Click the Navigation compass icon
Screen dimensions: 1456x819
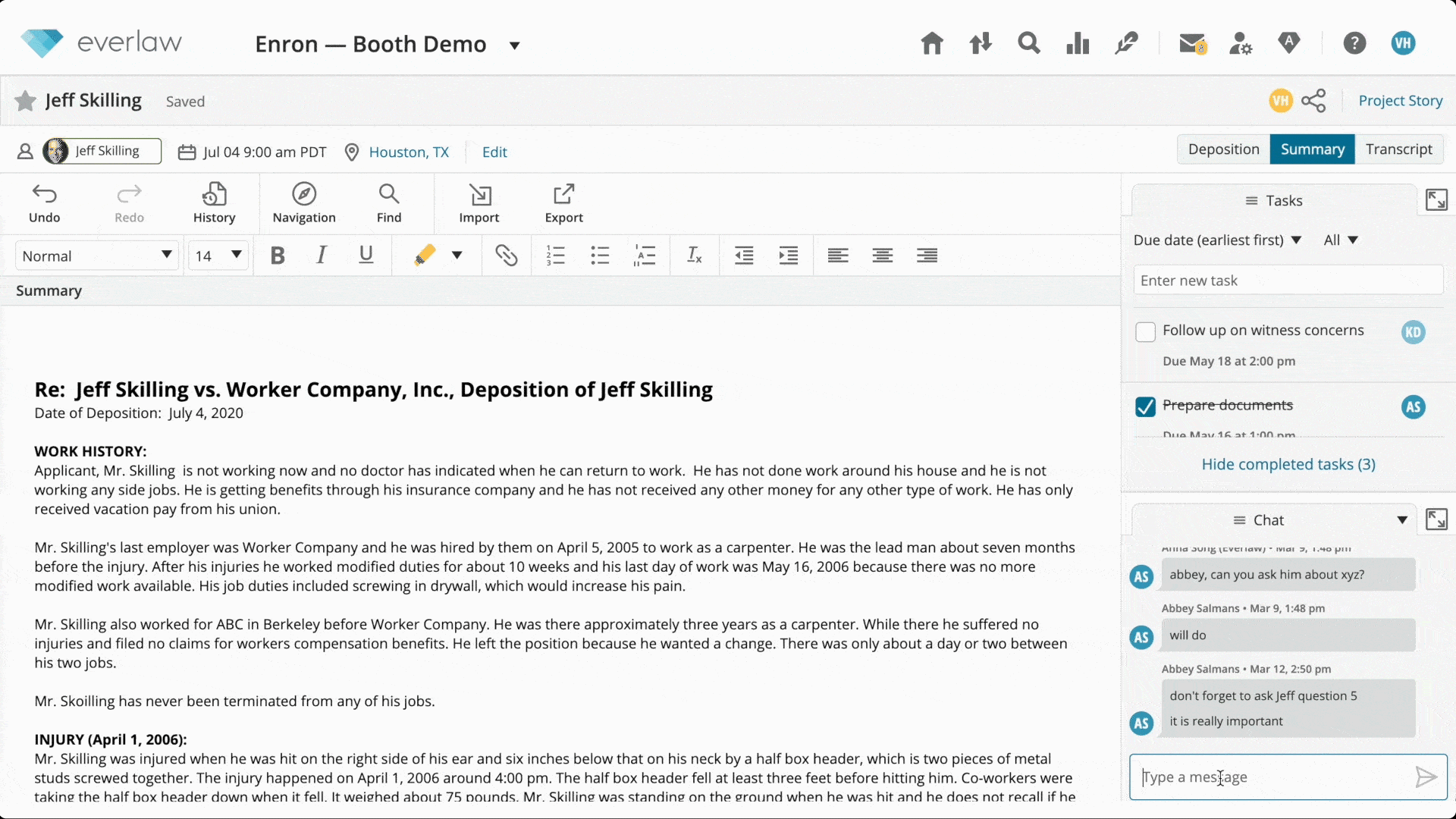point(303,203)
